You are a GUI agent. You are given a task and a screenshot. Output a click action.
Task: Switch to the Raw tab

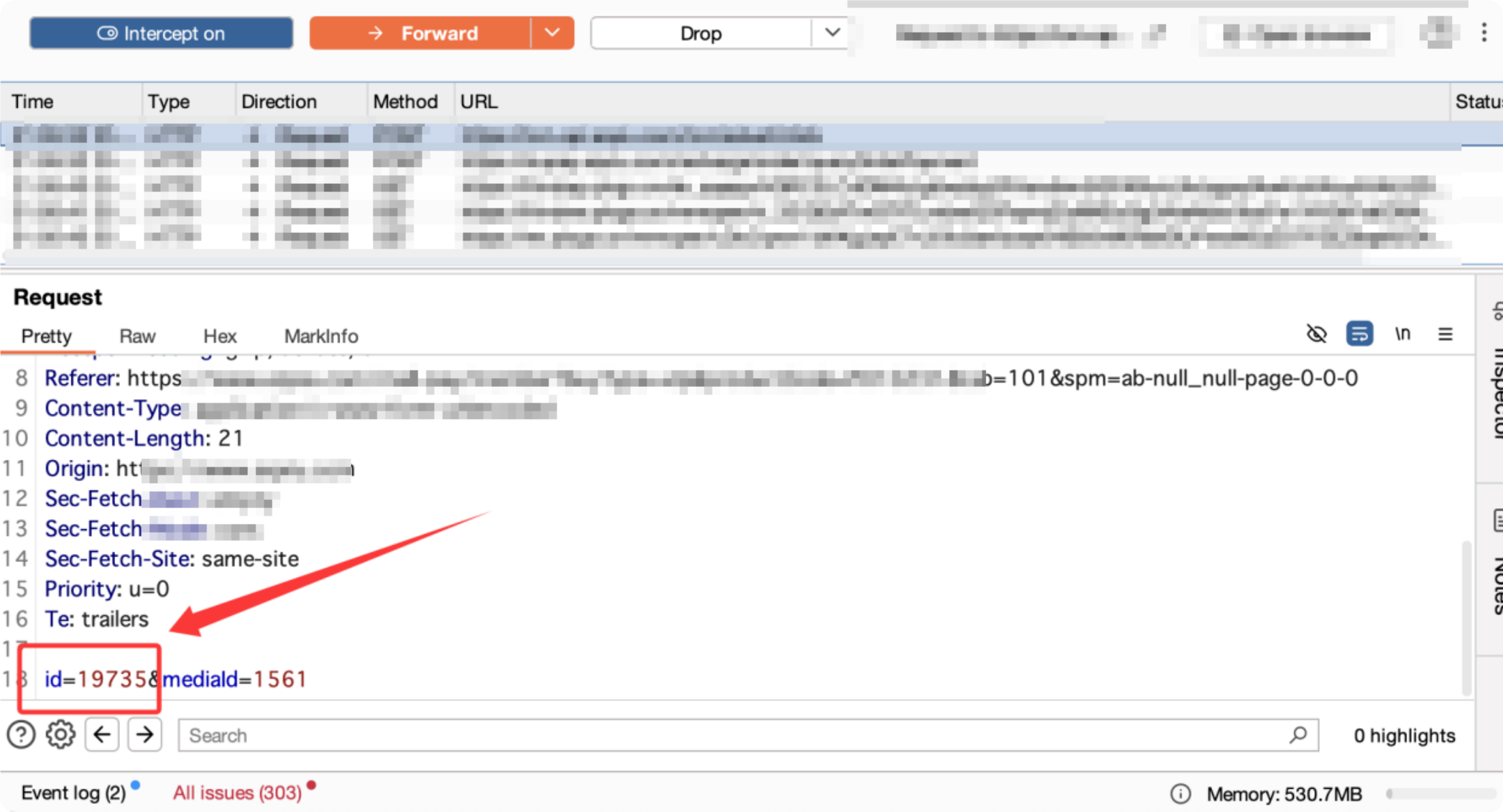[x=137, y=336]
